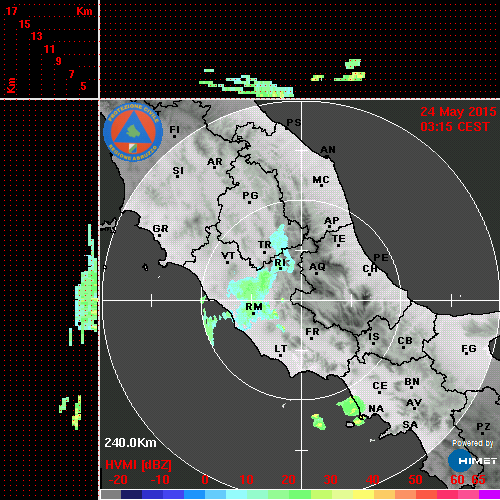500x500 pixels.
Task: Click the 17 Km altitude scale label
Action: click(11, 11)
